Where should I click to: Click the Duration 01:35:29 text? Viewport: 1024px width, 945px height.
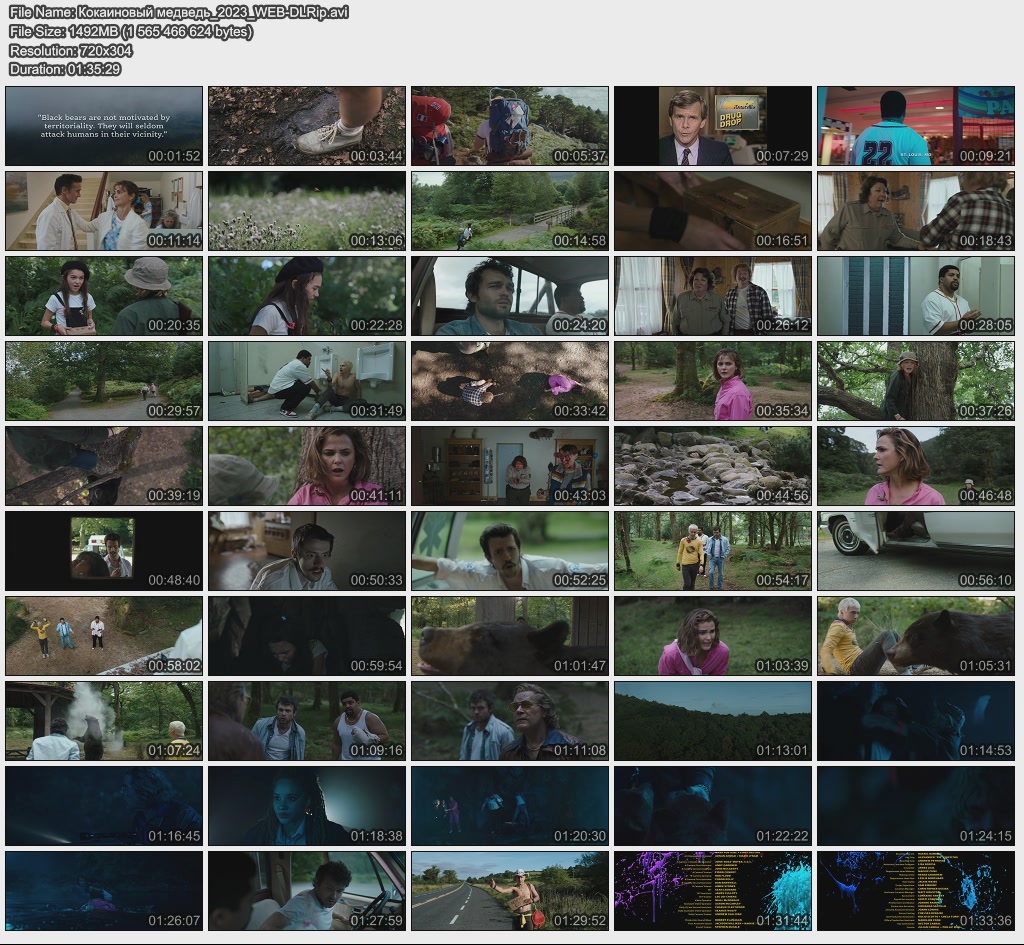(x=65, y=69)
